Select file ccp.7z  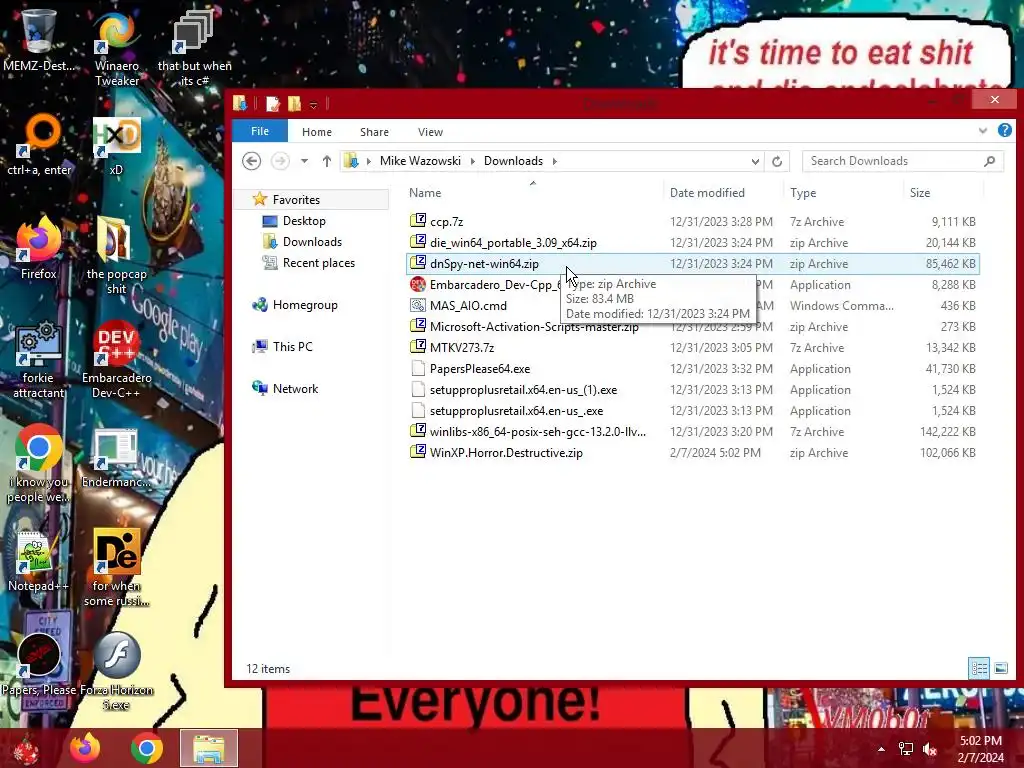coord(692,222)
